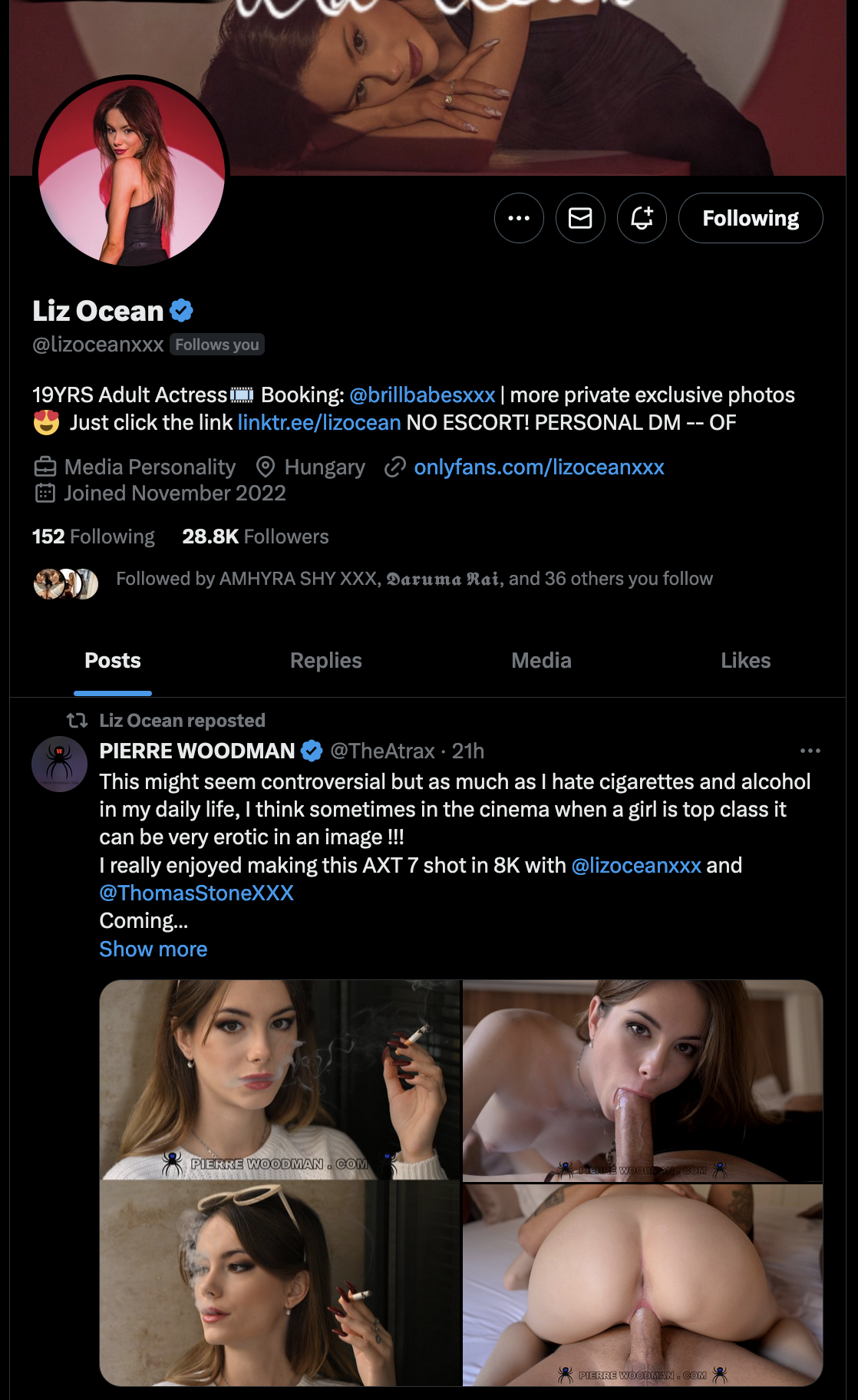Open the PIERRE WOODMAN spider avatar
This screenshot has width=858, height=1400.
click(59, 764)
